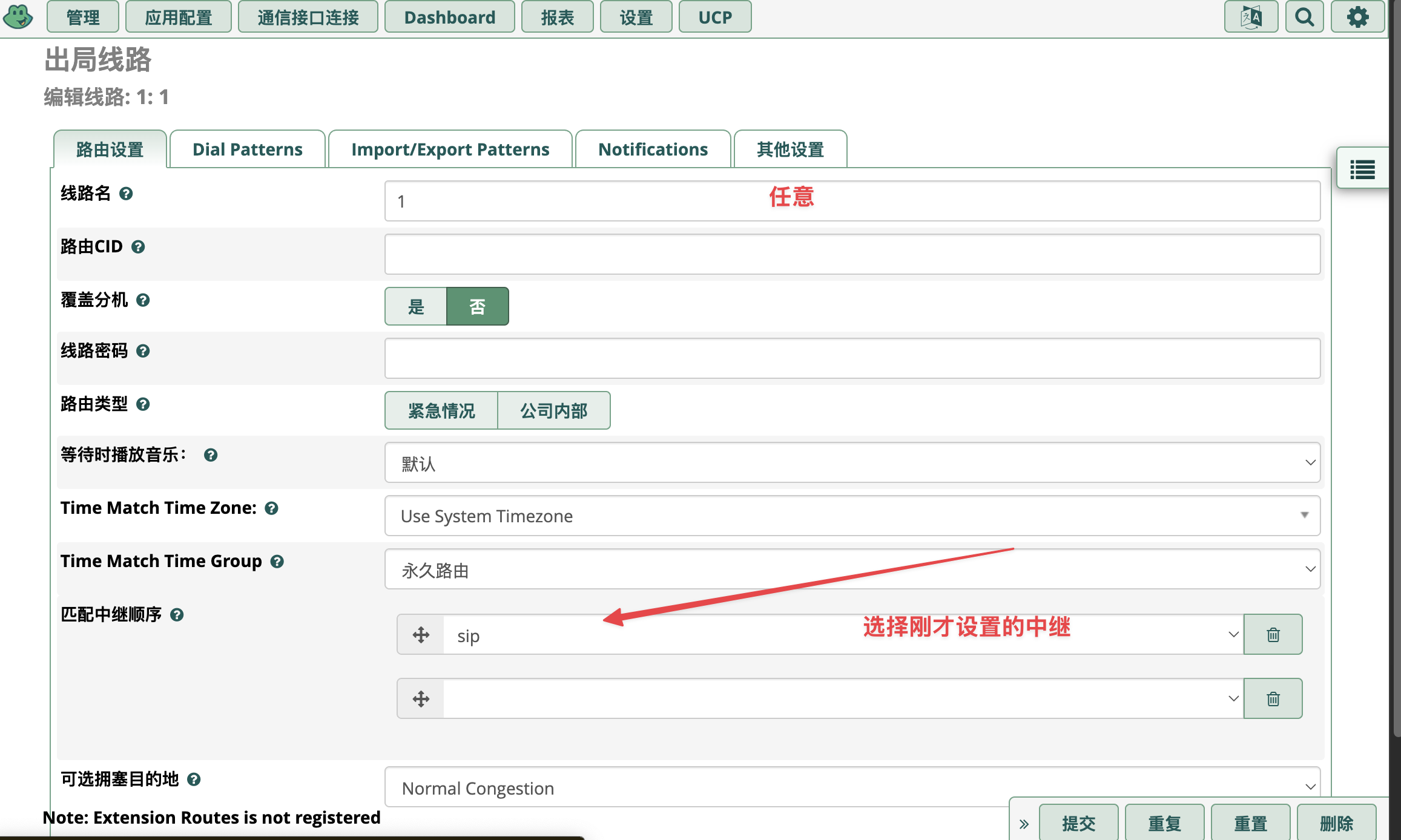Image resolution: width=1401 pixels, height=840 pixels.
Task: Switch to the 路由设置 tab
Action: 110,149
